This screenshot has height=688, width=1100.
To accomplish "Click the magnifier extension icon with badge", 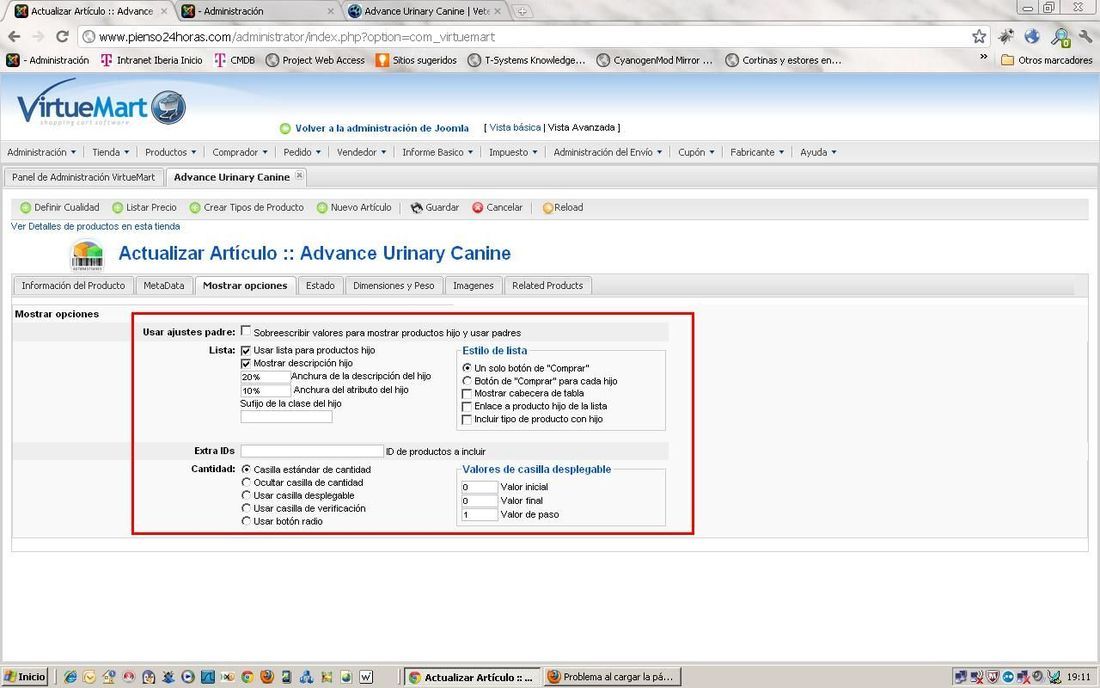I will tap(1060, 37).
